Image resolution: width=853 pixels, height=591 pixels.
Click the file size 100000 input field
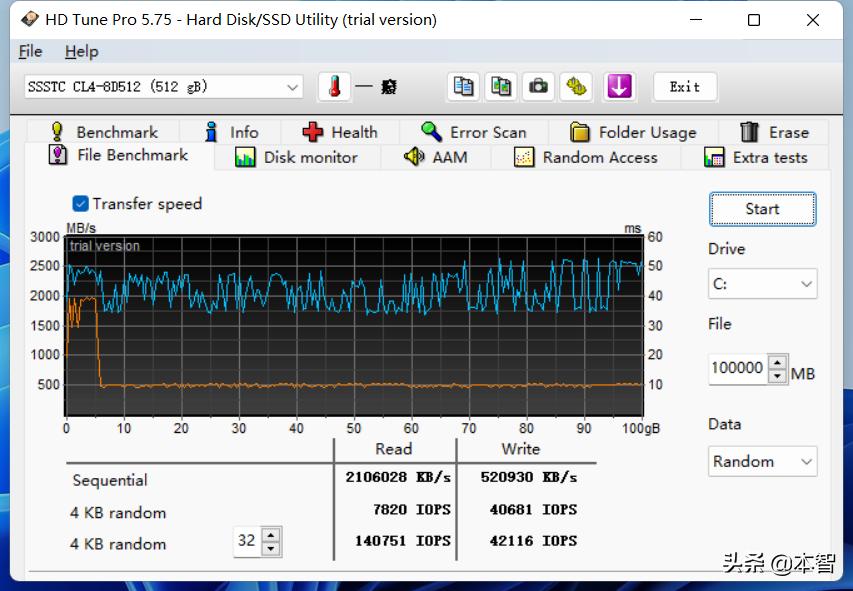point(738,368)
